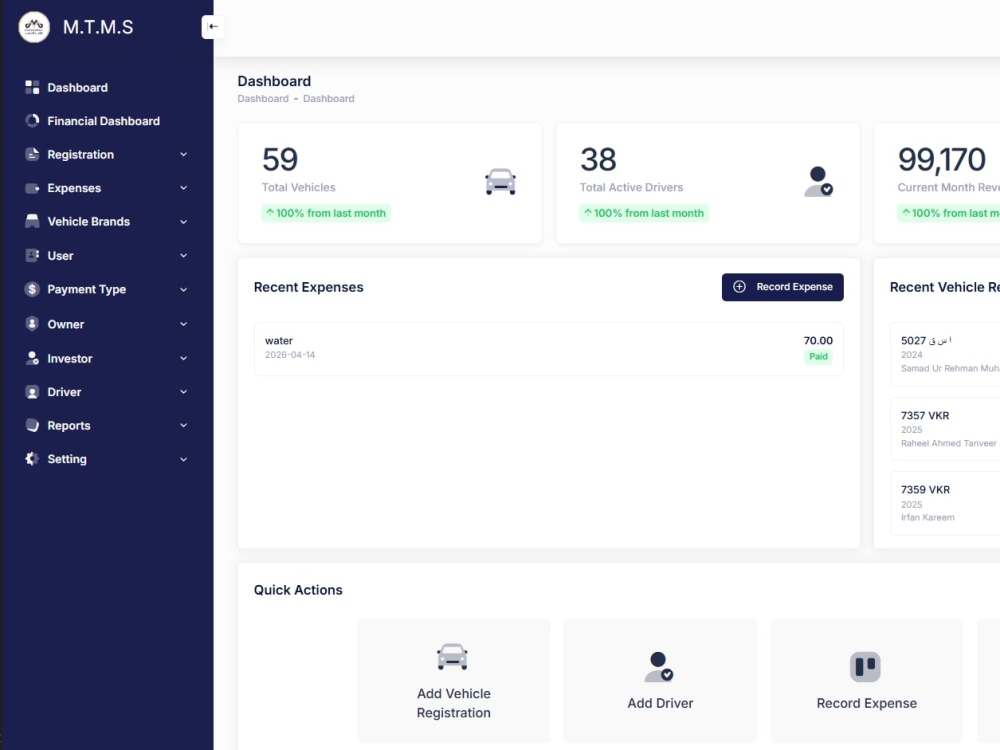Click the Setting gear icon
The image size is (1000, 750).
32,459
